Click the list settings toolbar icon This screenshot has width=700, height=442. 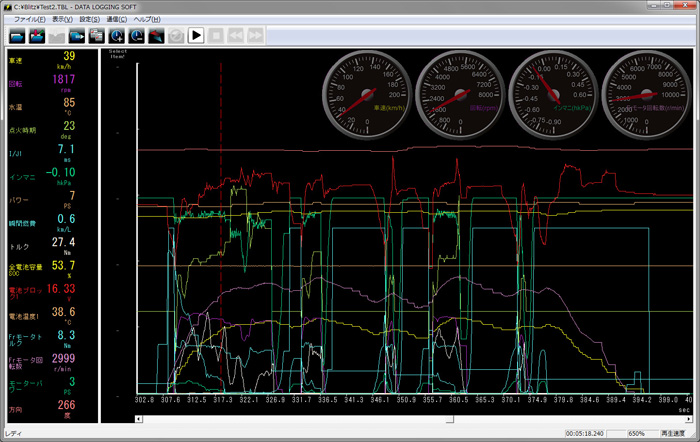click(97, 35)
